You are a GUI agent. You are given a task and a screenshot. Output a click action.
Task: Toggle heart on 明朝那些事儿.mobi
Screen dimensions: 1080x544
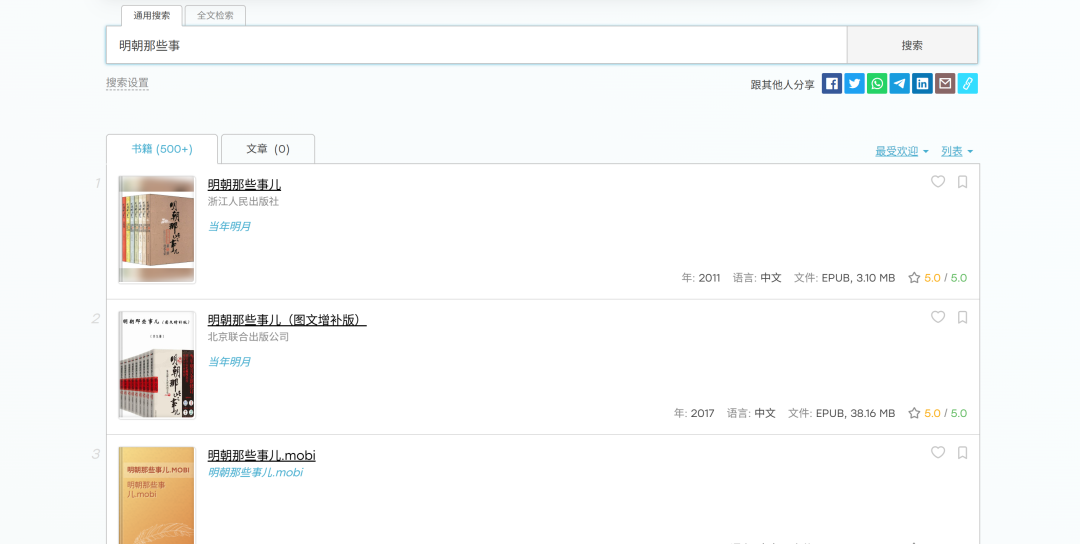(938, 452)
